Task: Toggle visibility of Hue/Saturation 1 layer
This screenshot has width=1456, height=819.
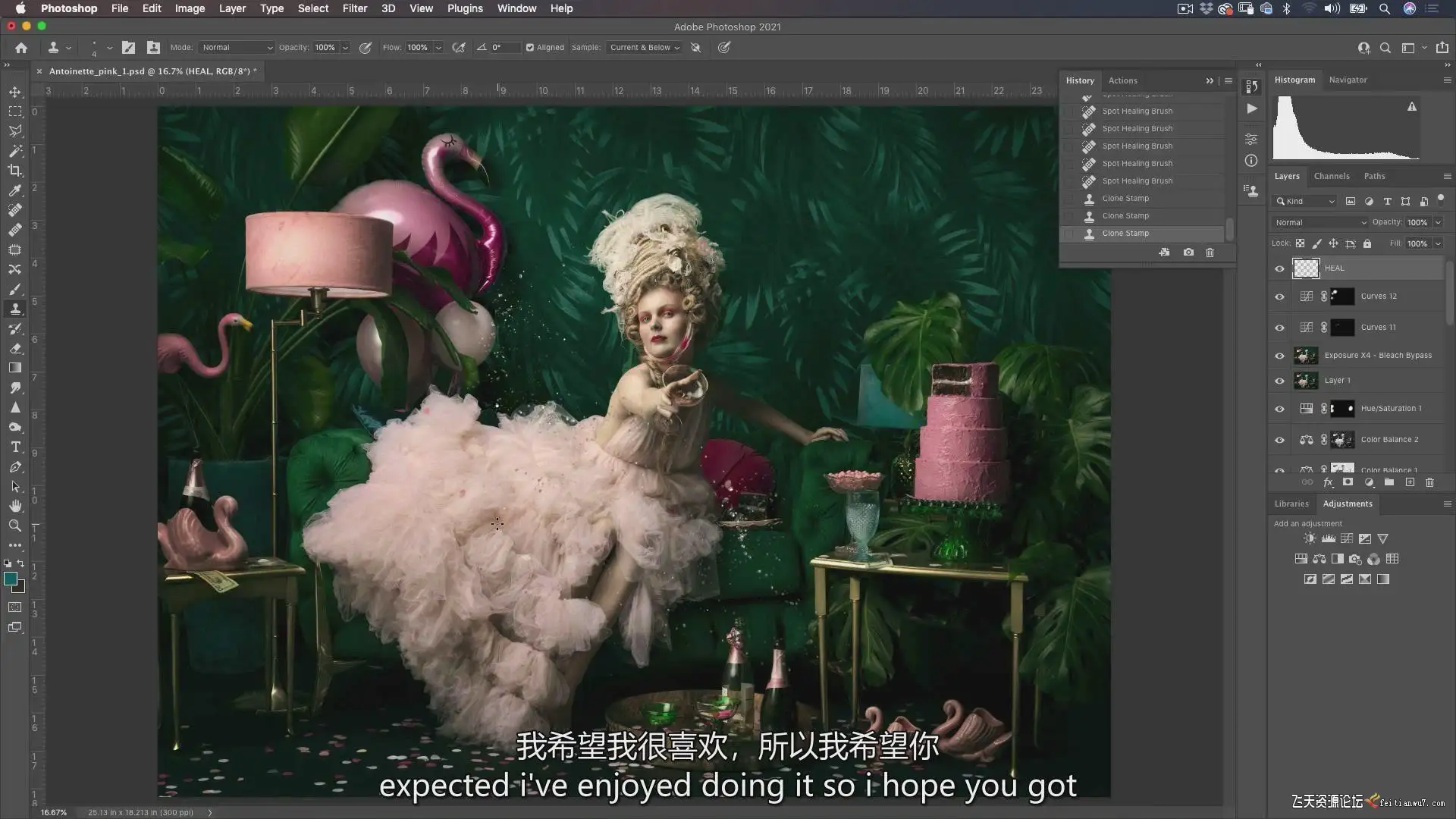Action: 1279,409
